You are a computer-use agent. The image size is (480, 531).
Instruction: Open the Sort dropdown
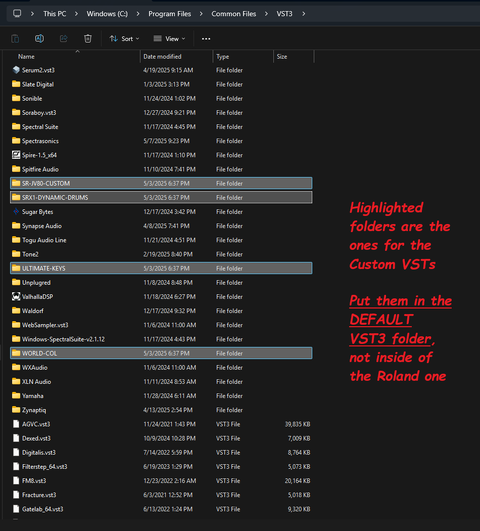(124, 39)
